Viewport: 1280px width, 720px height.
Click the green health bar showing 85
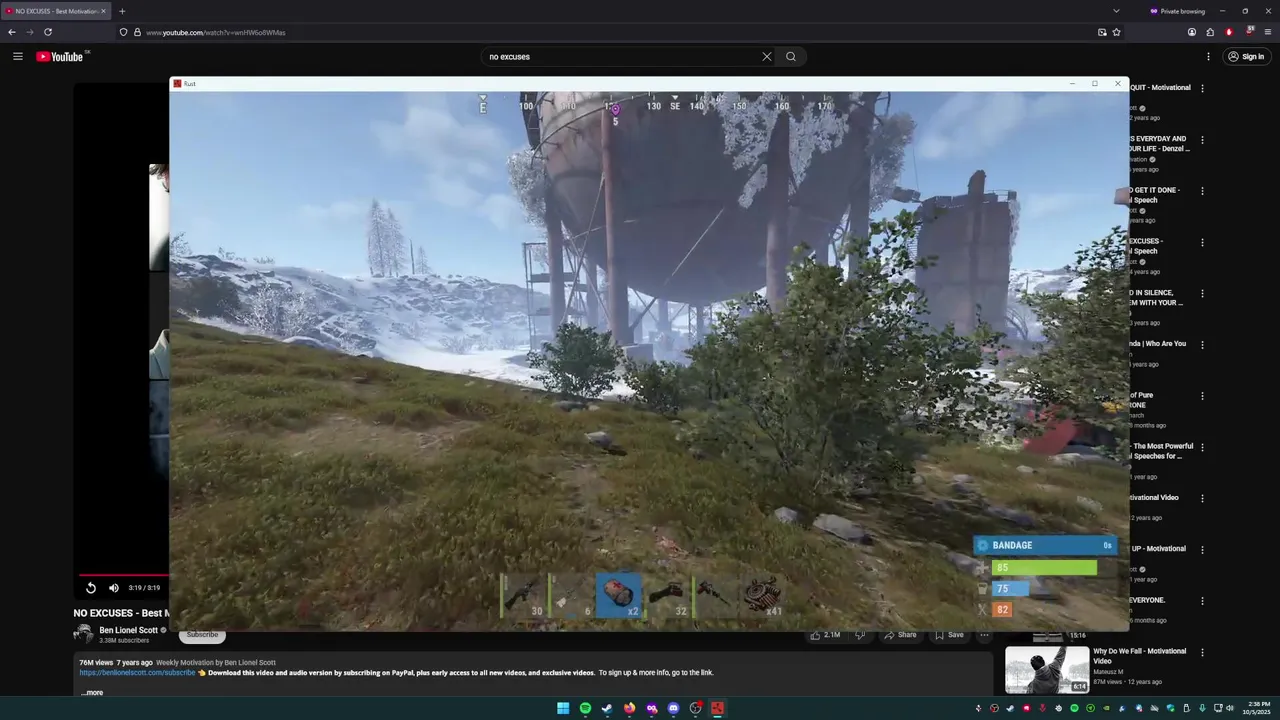pyautogui.click(x=1045, y=567)
